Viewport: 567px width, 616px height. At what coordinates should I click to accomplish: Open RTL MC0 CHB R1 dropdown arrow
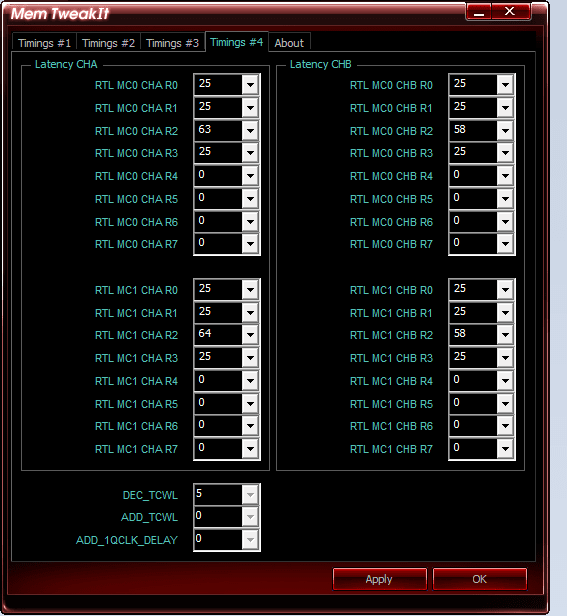coord(505,107)
